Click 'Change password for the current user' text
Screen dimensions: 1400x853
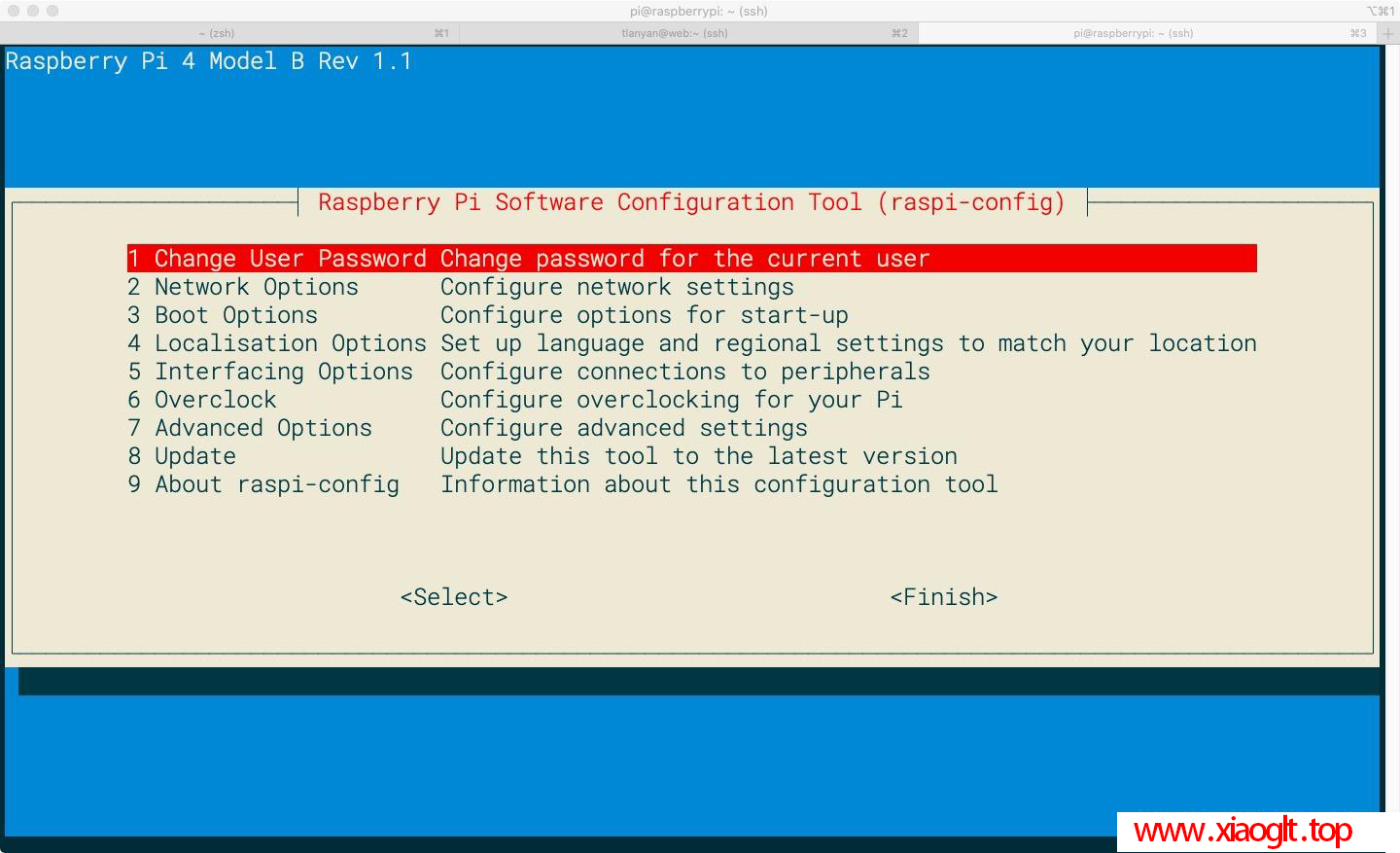[685, 259]
